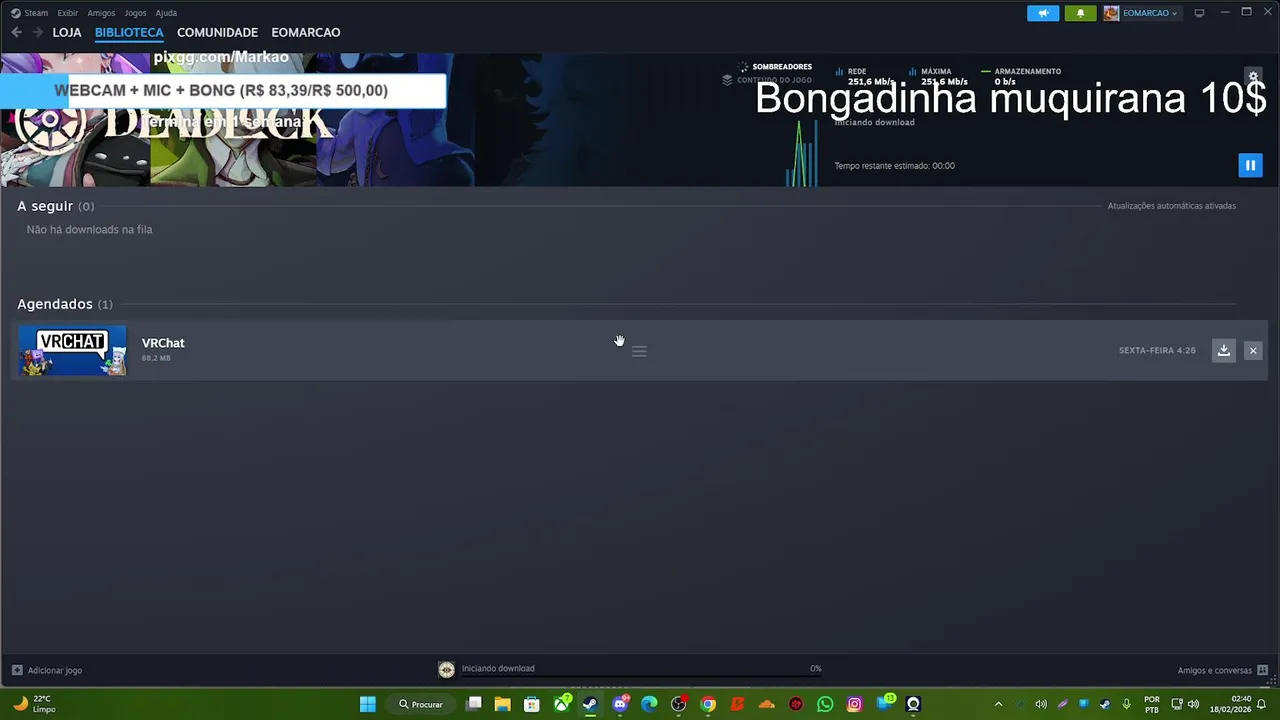Screen dimensions: 1280x720
Task: Open Instagram from the taskbar
Action: click(x=854, y=704)
